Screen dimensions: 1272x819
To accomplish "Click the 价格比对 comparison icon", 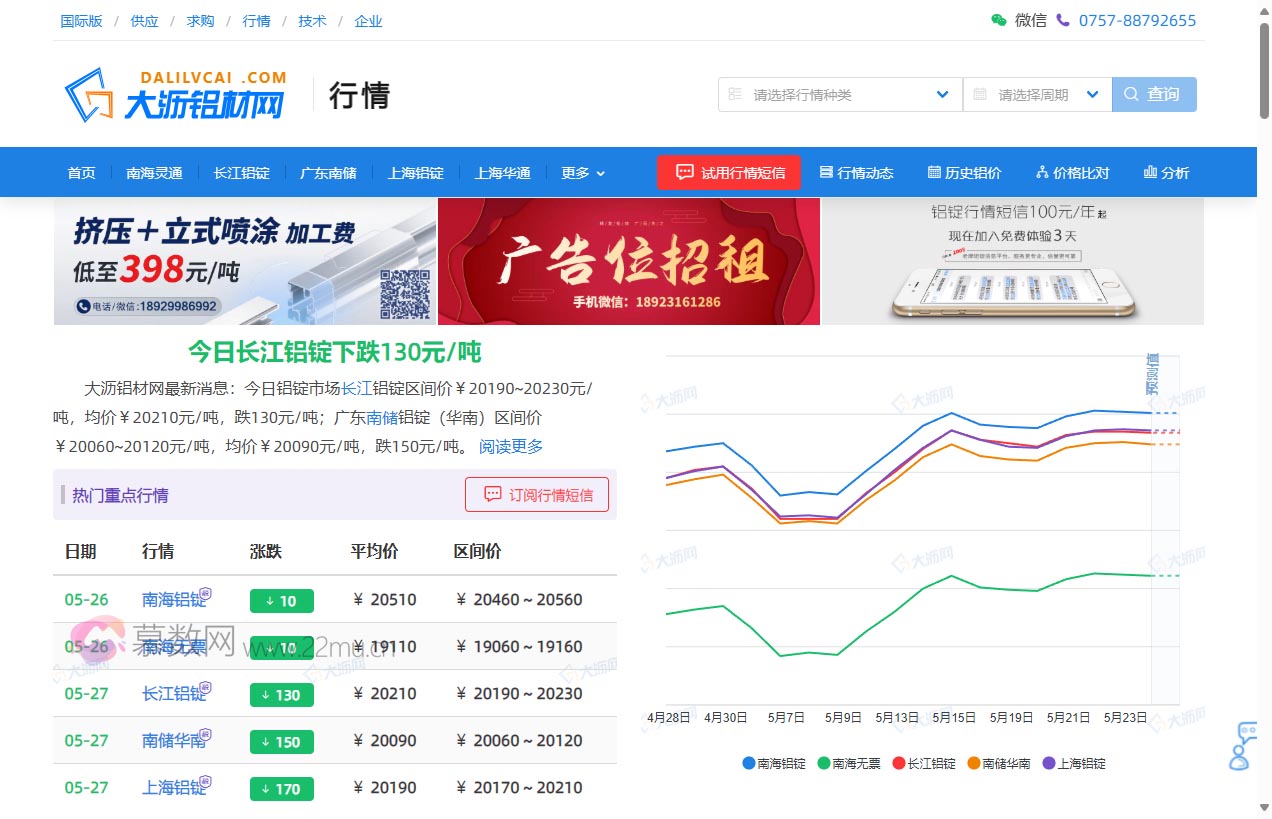I will 1042,172.
